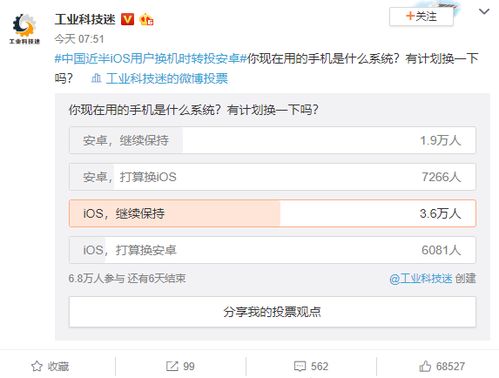The width and height of the screenshot is (499, 378).
Task: Click the repost icon with 99
Action: [x=172, y=366]
